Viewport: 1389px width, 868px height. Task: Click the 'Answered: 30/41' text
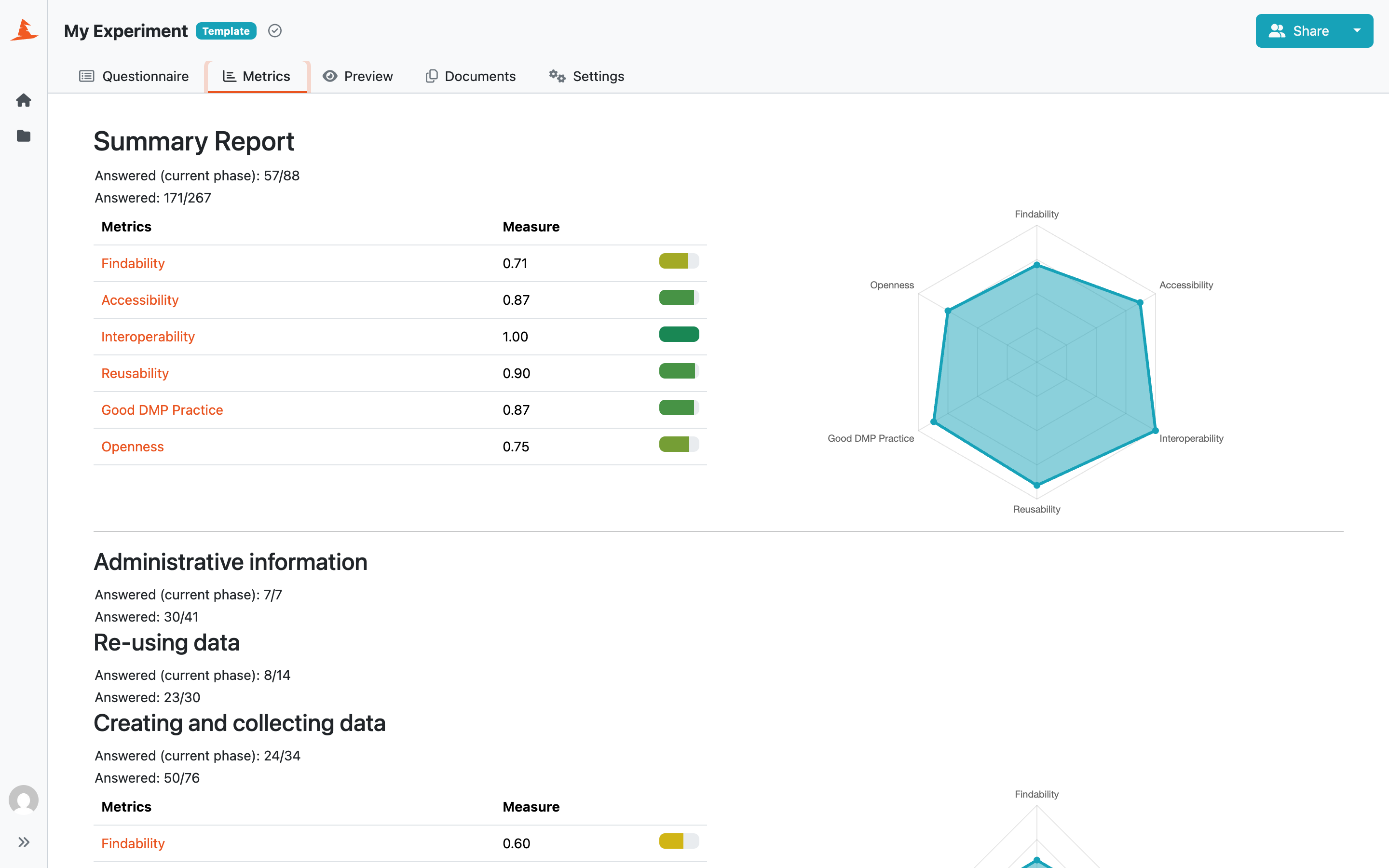pos(146,617)
